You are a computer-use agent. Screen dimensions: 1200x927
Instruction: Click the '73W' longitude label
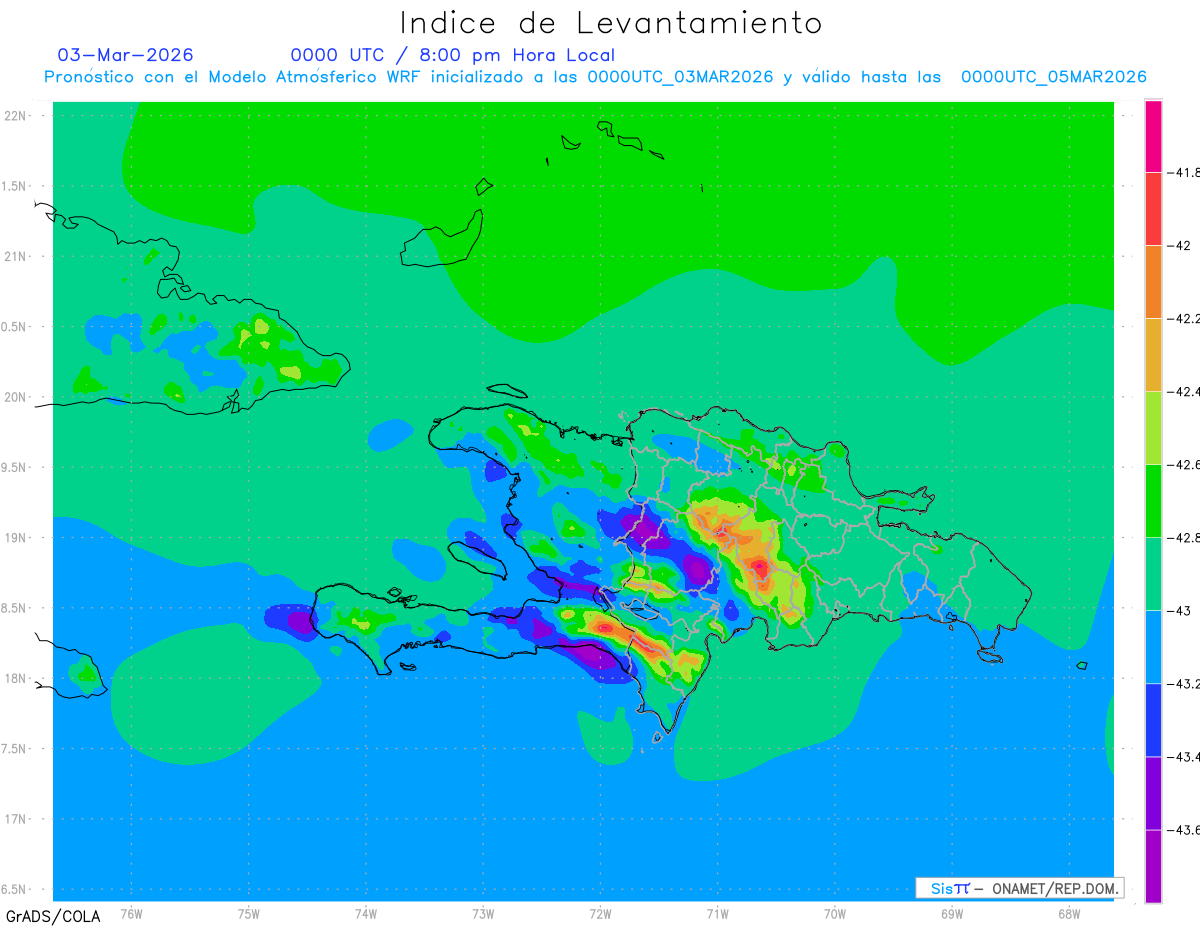pos(483,912)
